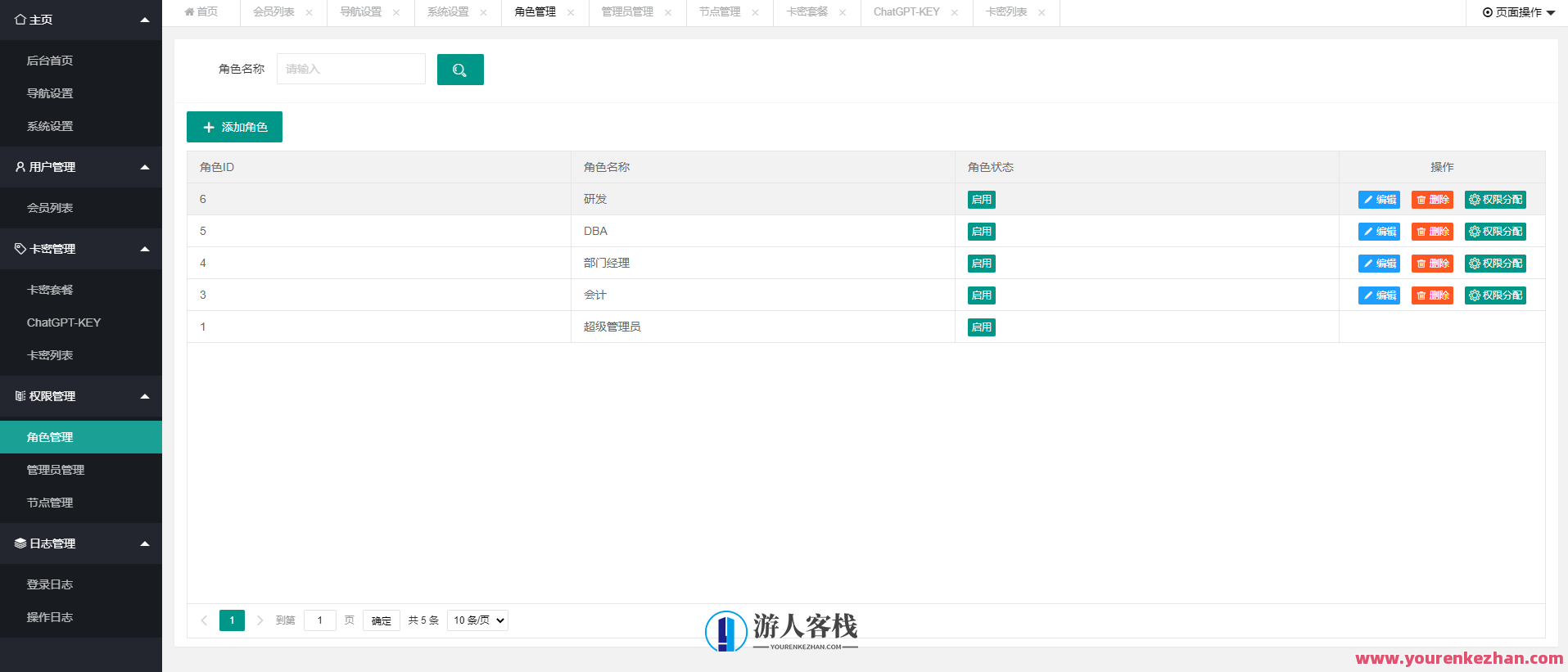
Task: Select the 超级管理员 role name cell
Action: (x=763, y=327)
